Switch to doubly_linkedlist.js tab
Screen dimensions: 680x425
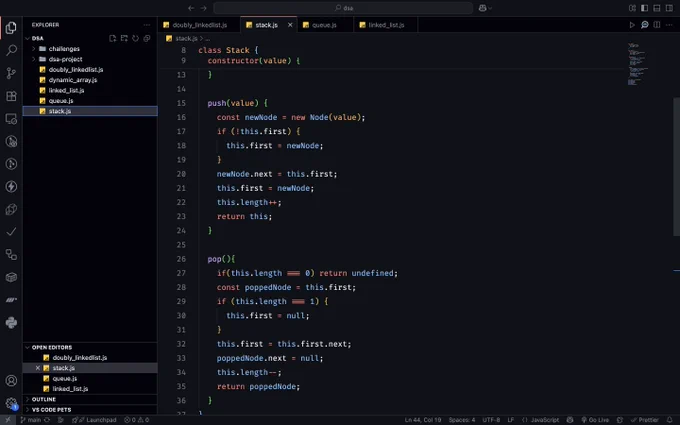[199, 25]
